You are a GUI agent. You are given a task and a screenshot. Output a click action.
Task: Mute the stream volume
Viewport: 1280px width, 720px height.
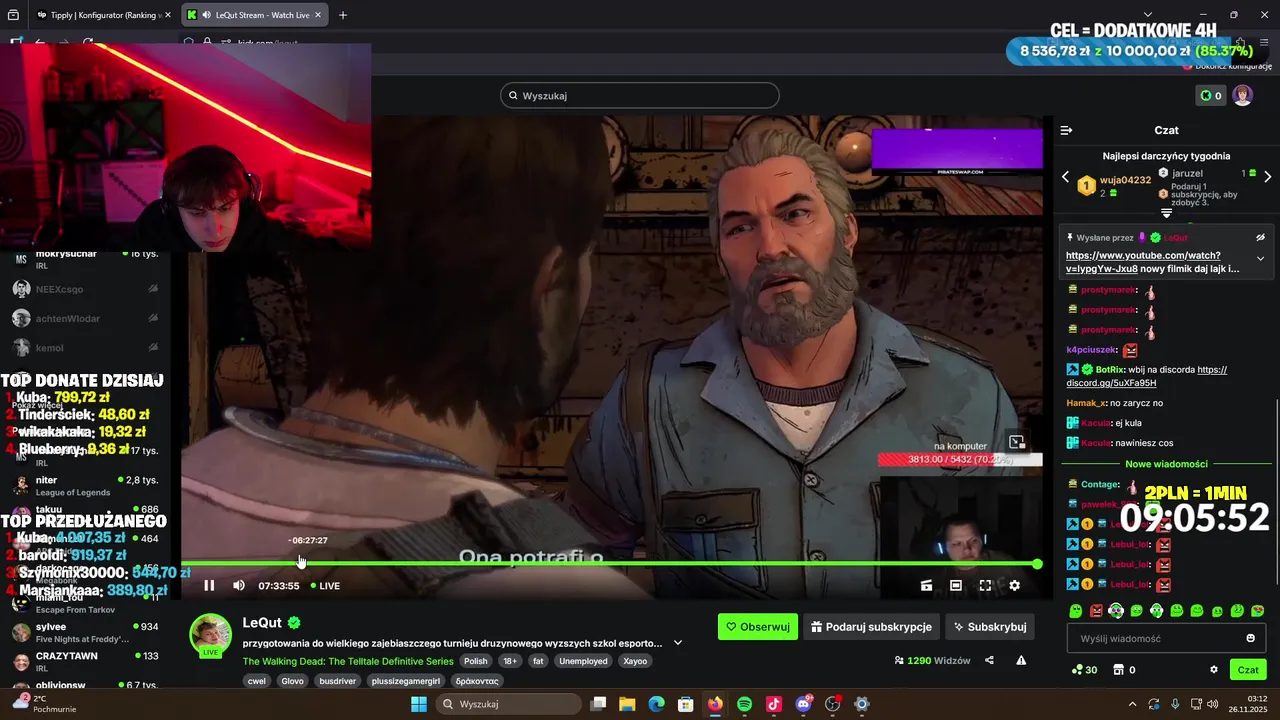click(x=238, y=586)
